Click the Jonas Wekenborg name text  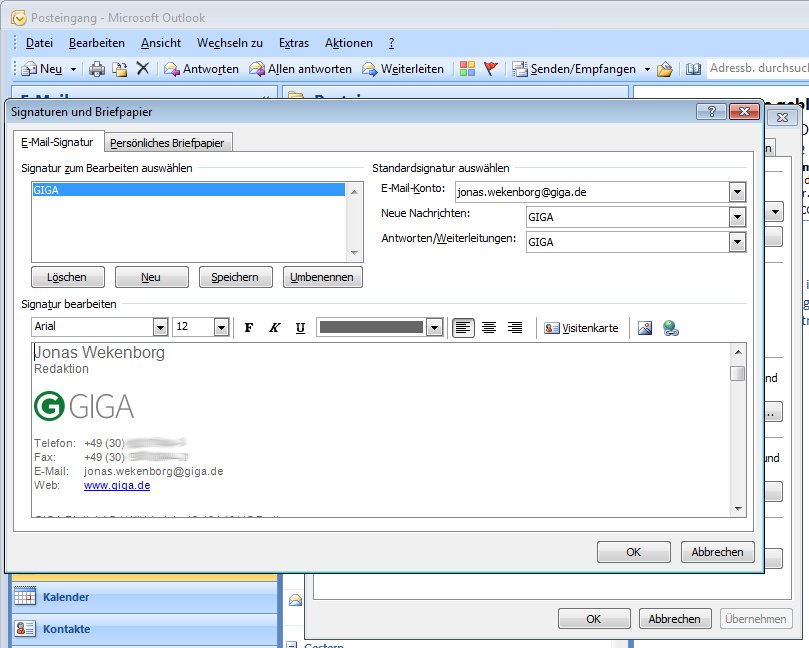(x=99, y=352)
